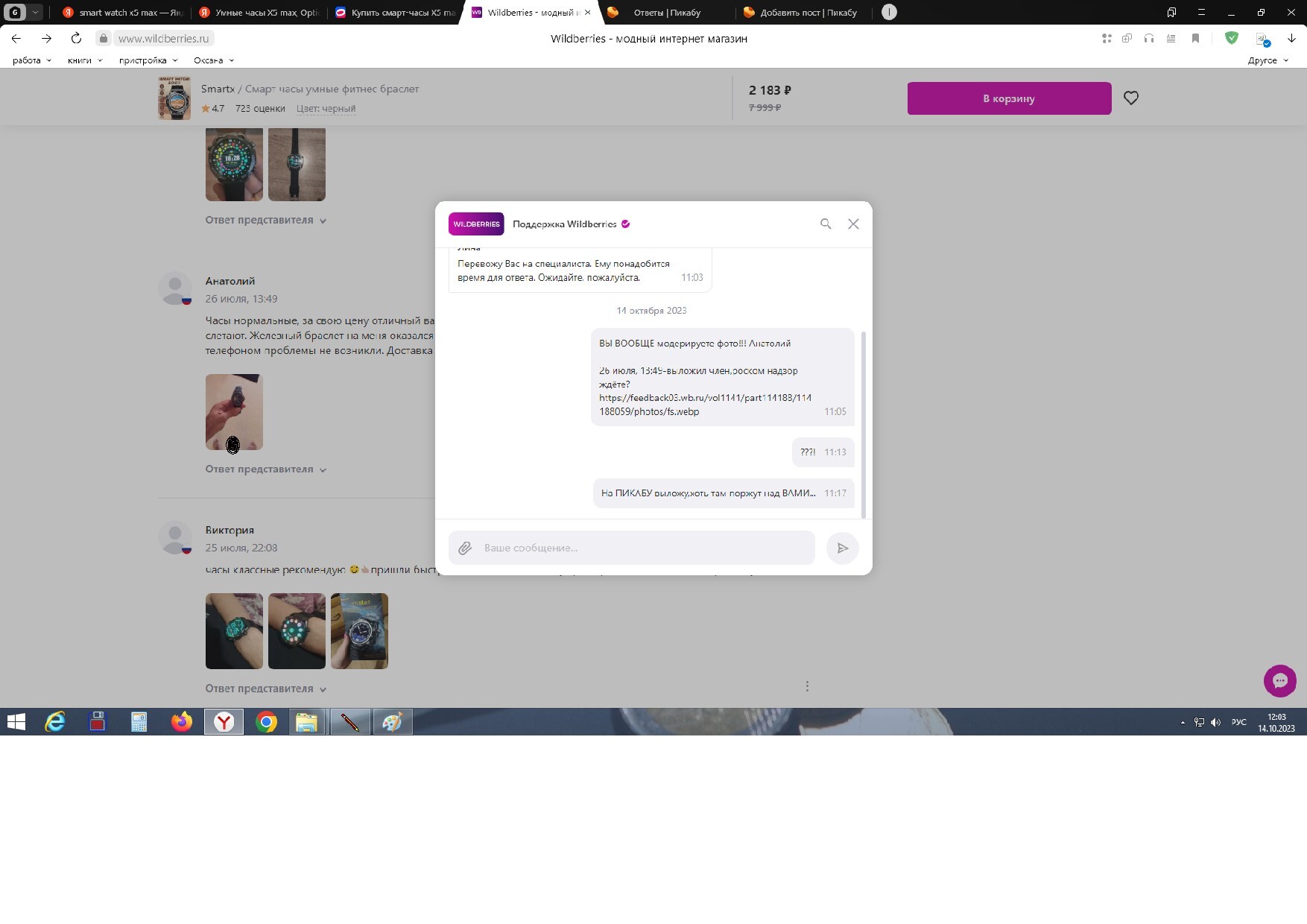Close the Wildberries support chat window
Viewport: 1307px width, 924px height.
(x=853, y=224)
